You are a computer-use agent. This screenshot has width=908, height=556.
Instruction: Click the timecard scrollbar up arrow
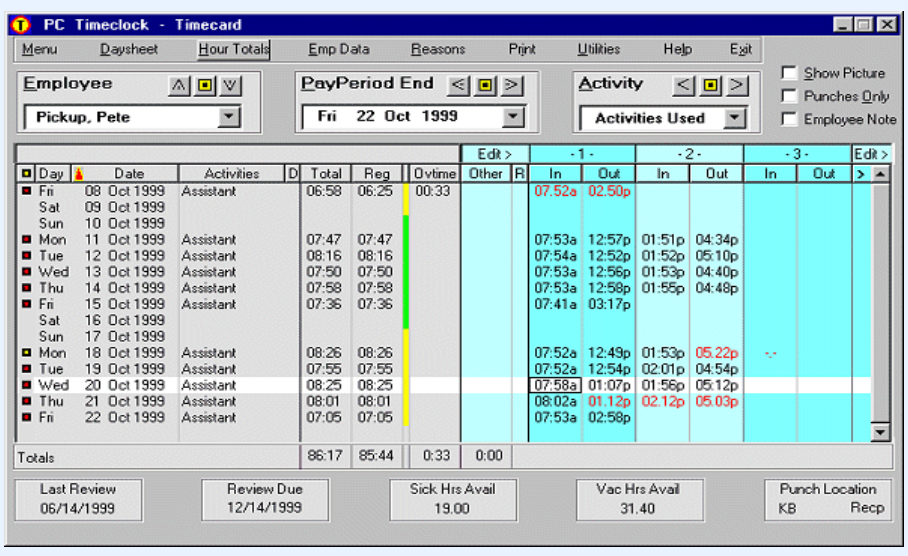tap(880, 174)
